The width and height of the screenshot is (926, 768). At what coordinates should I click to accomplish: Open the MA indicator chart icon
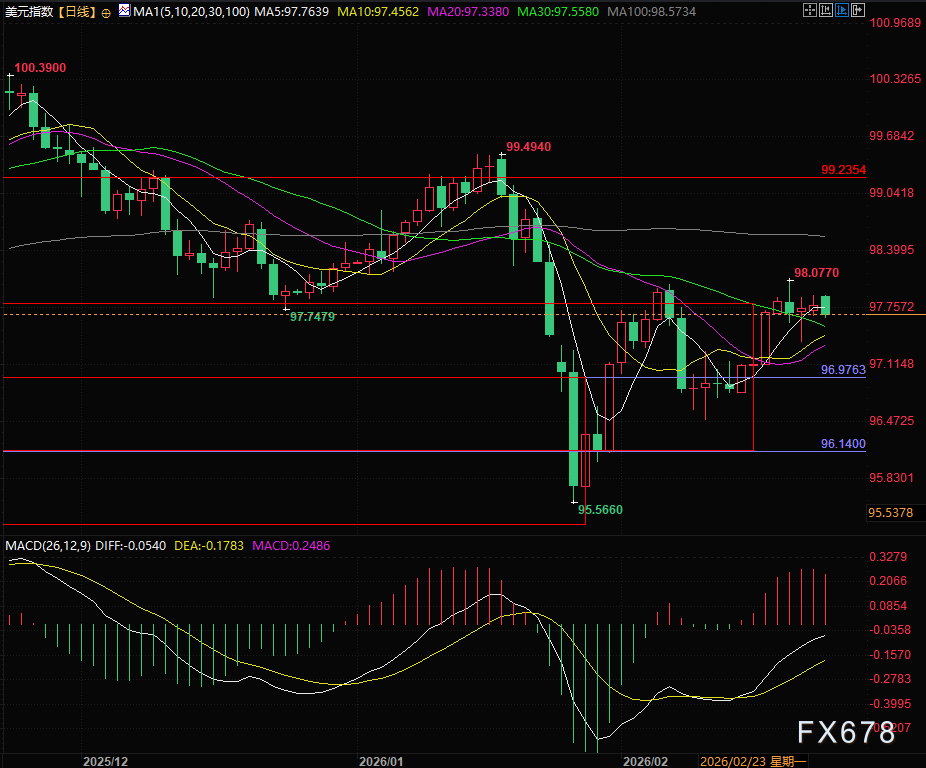pyautogui.click(x=125, y=10)
